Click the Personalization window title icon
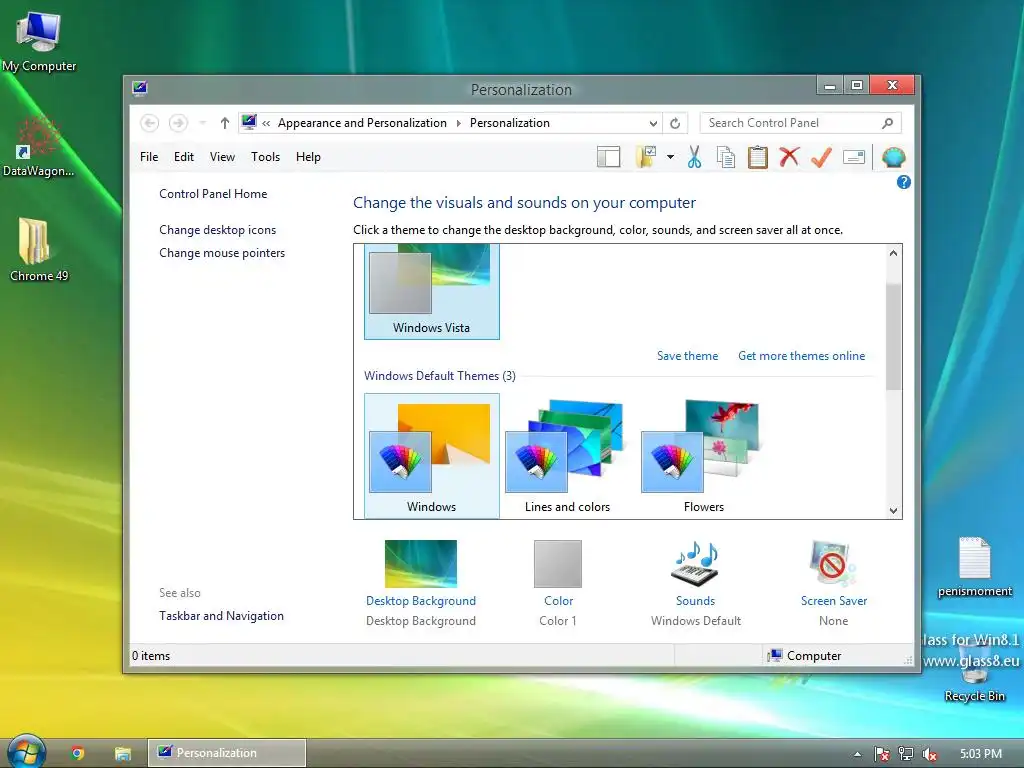This screenshot has height=768, width=1024. point(139,88)
